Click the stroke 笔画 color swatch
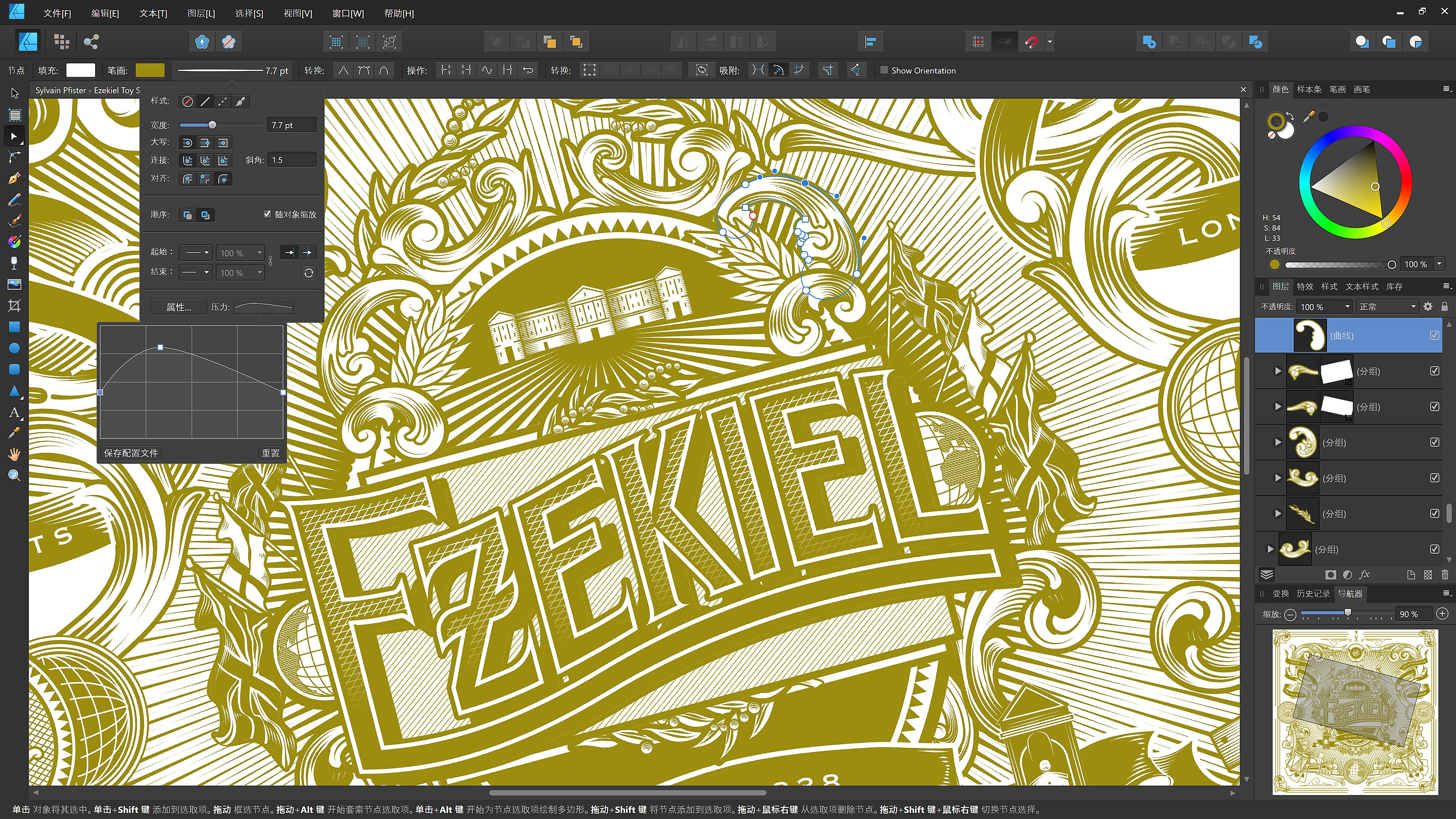The image size is (1456, 819). click(x=150, y=70)
